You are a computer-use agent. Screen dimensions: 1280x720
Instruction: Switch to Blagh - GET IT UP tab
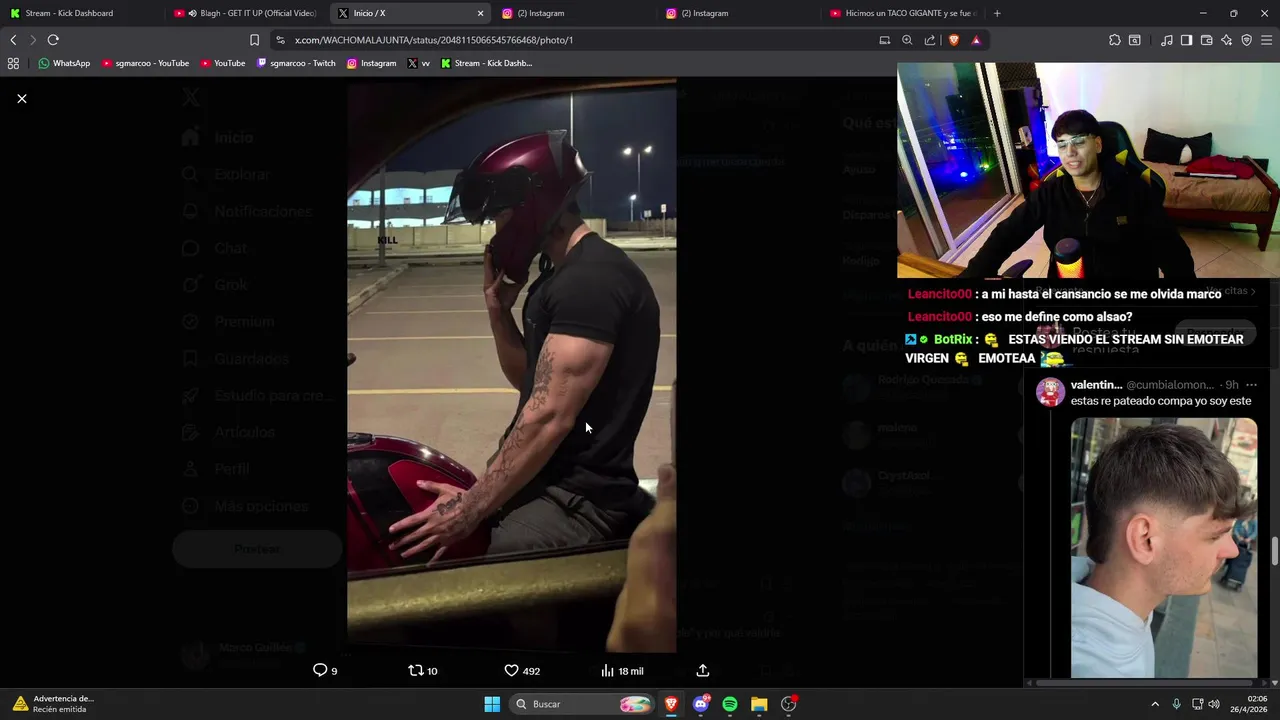click(x=248, y=13)
